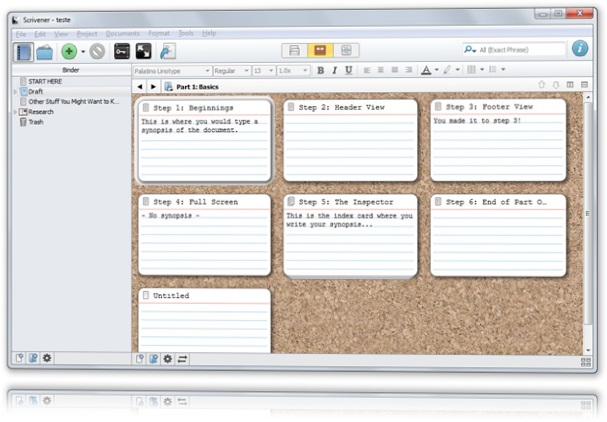Expand the Draft folder
The width and height of the screenshot is (607, 422).
[15, 92]
